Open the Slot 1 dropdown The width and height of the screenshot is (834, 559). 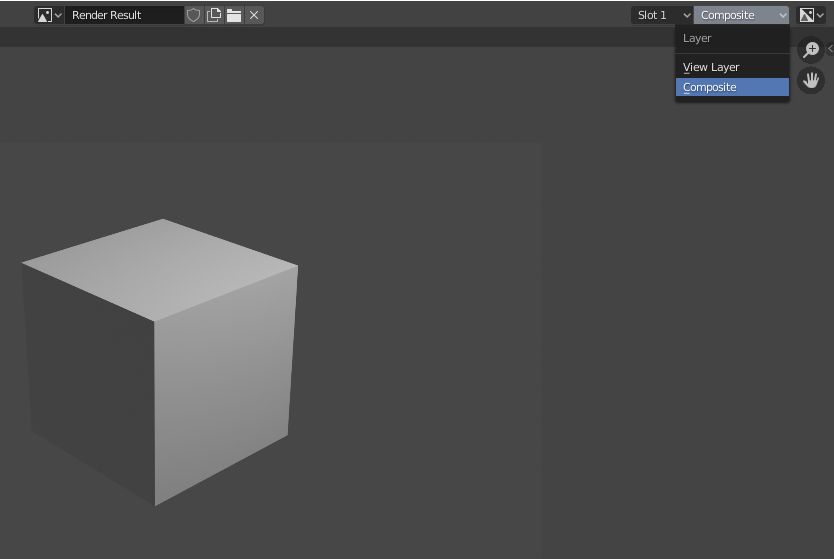tap(662, 15)
